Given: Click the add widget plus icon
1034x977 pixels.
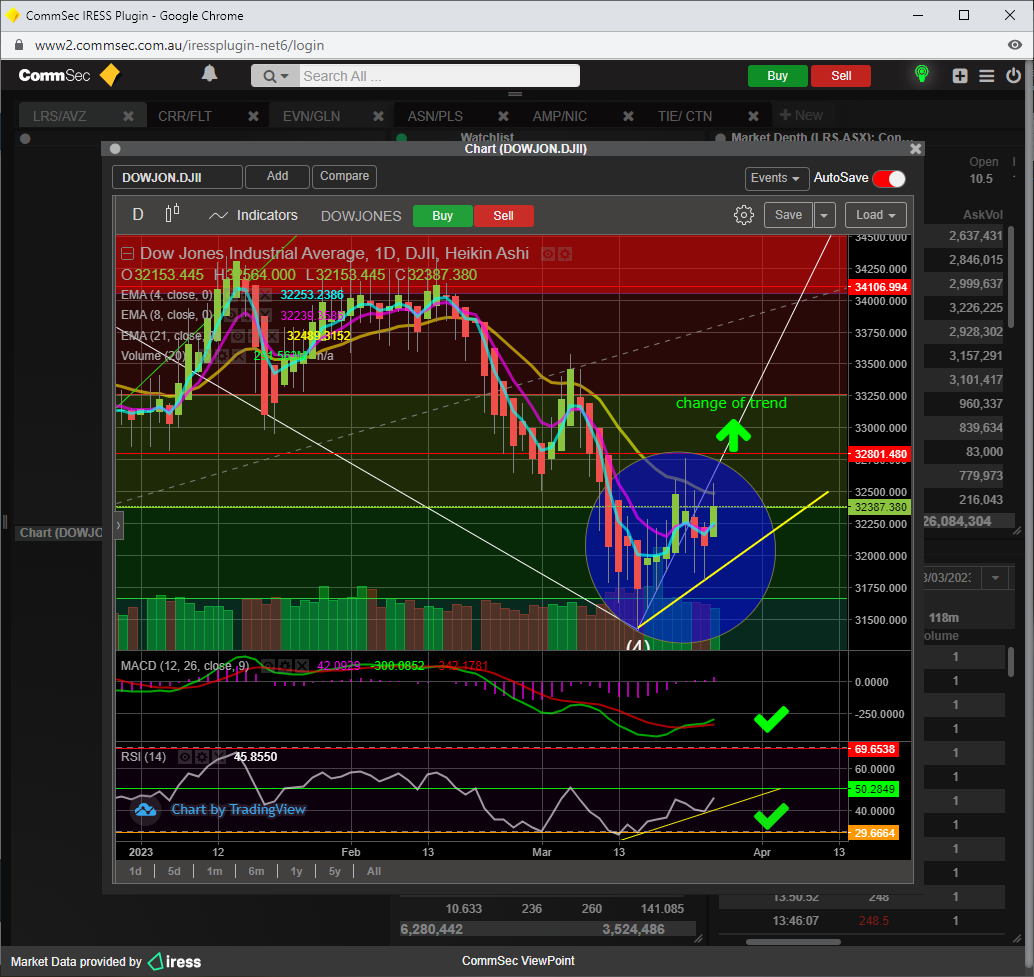Looking at the screenshot, I should click(x=960, y=76).
